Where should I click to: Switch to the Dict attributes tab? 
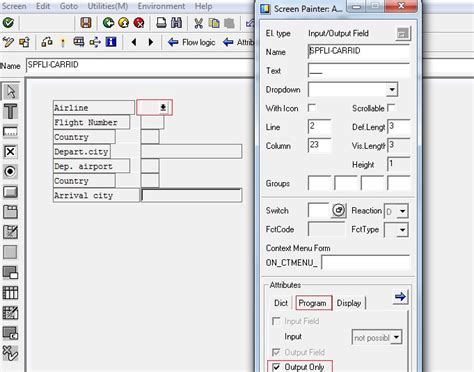(x=281, y=303)
